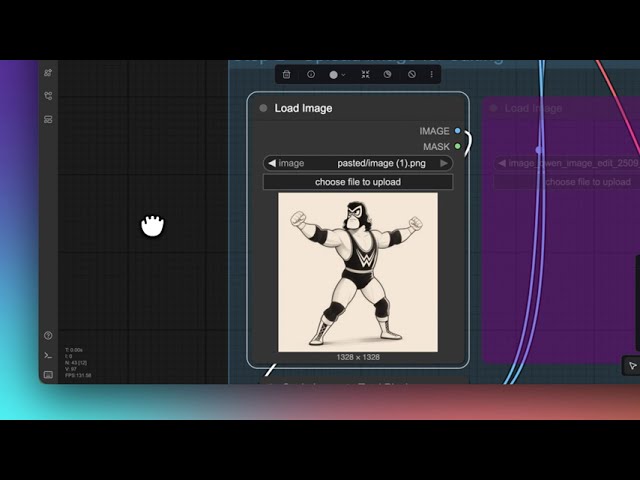640x480 pixels.
Task: Open more options three-dot menu
Action: [431, 74]
